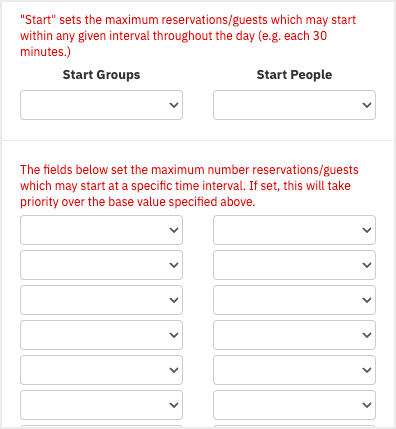Select the third-row left interval dropdown
The image size is (396, 429).
click(101, 300)
